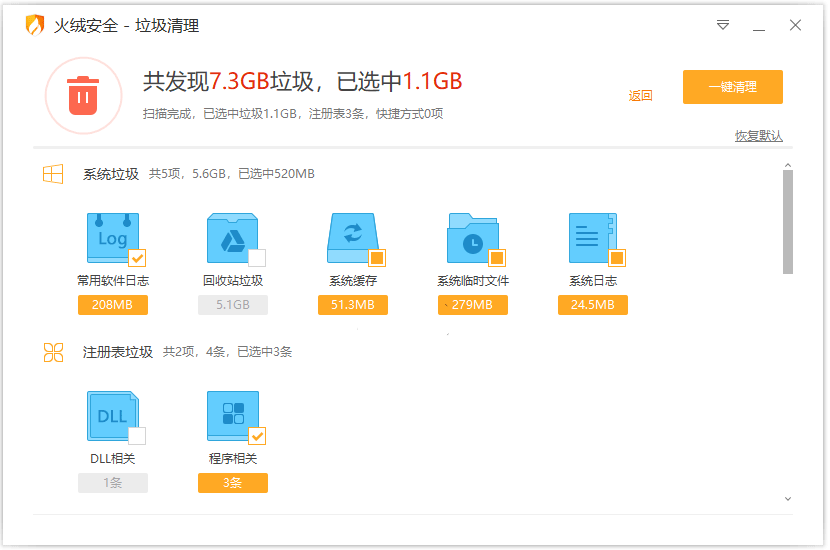Click the scrollbar up arrow
Screen dimensions: 830x550
(x=788, y=166)
